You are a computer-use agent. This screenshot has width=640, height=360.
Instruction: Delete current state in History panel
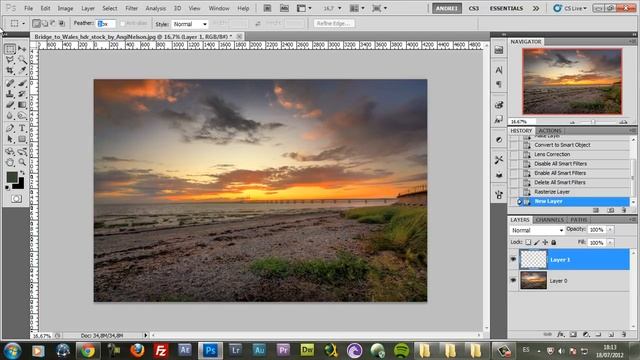point(624,210)
